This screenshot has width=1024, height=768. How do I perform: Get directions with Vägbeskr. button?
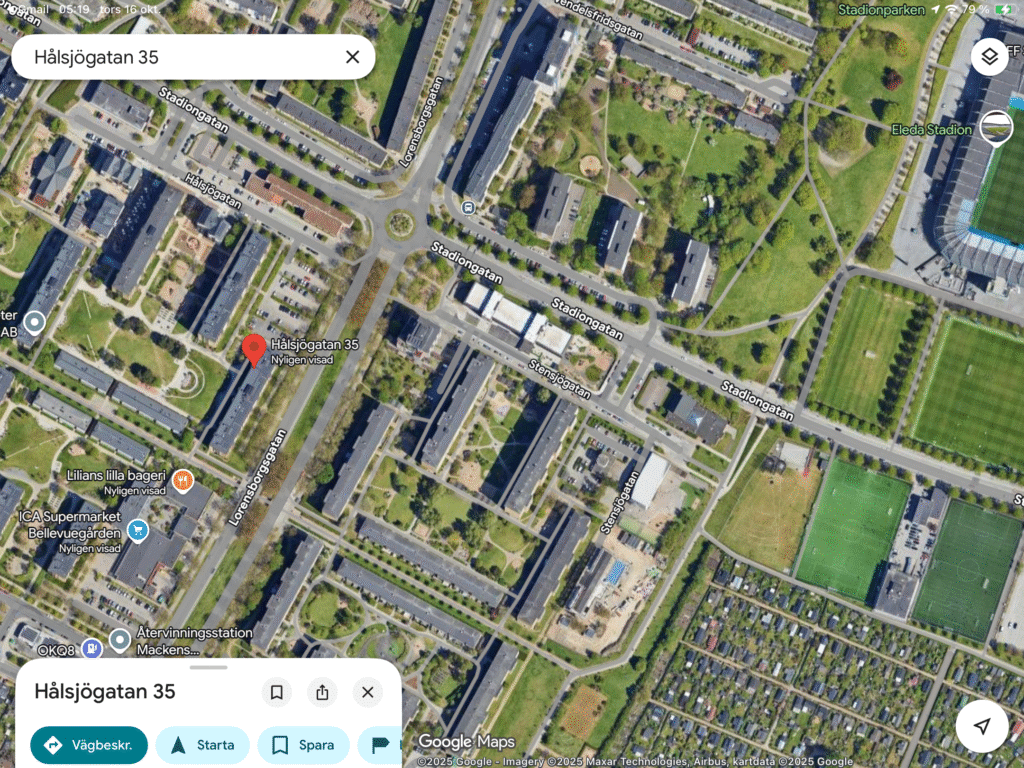[89, 745]
